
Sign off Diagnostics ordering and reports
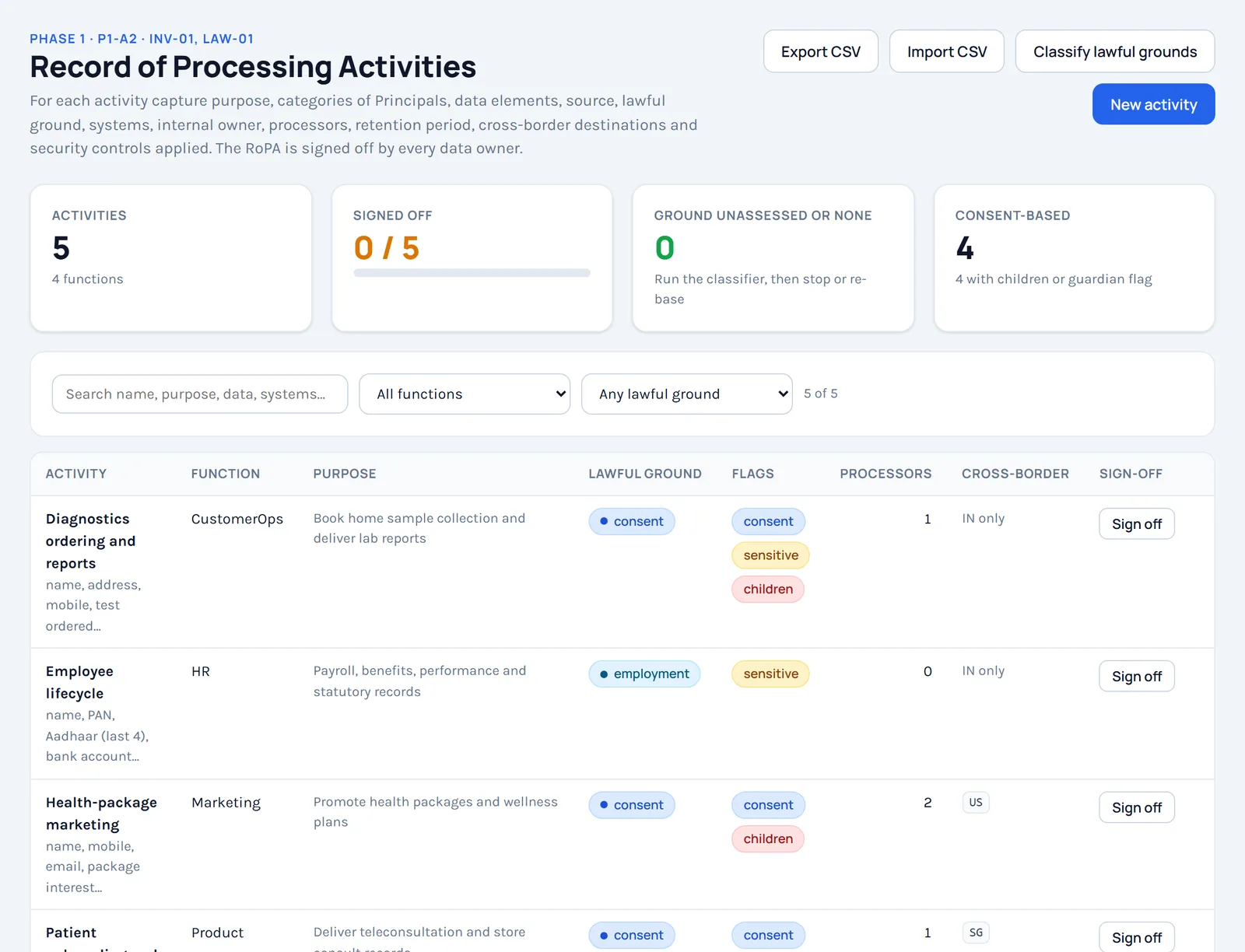[x=1137, y=523]
